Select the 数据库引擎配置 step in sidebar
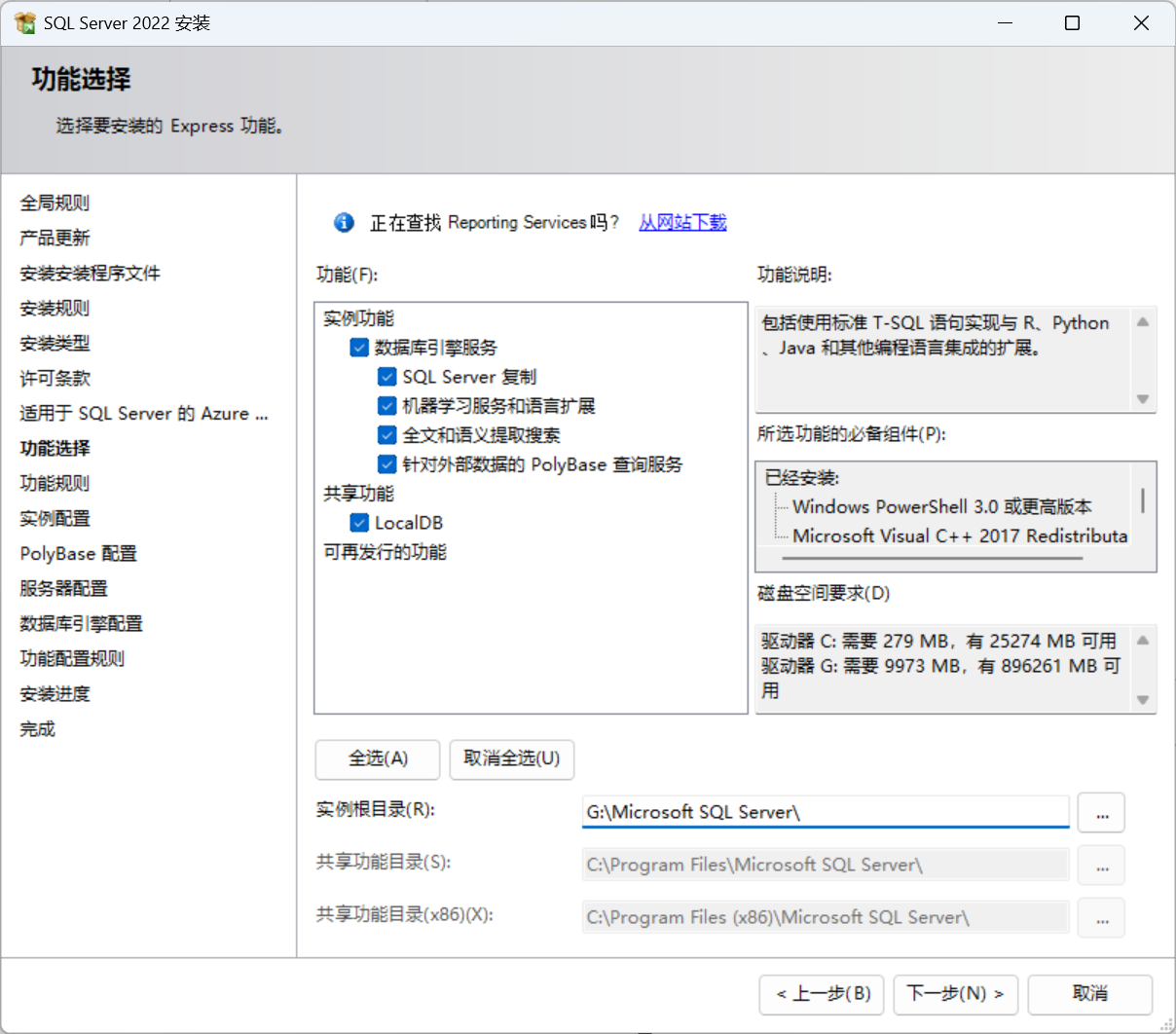Viewport: 1176px width, 1034px height. [x=82, y=623]
